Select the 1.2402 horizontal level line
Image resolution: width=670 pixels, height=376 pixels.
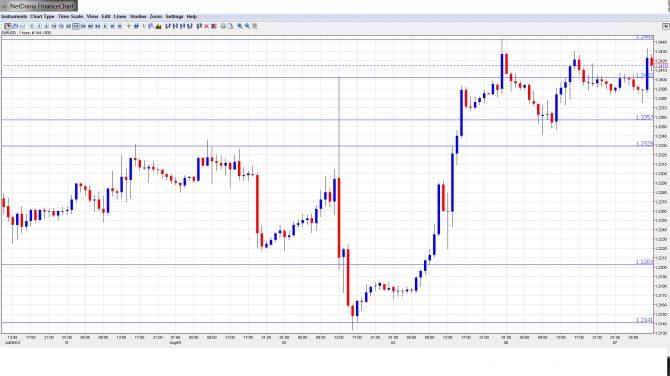point(327,78)
